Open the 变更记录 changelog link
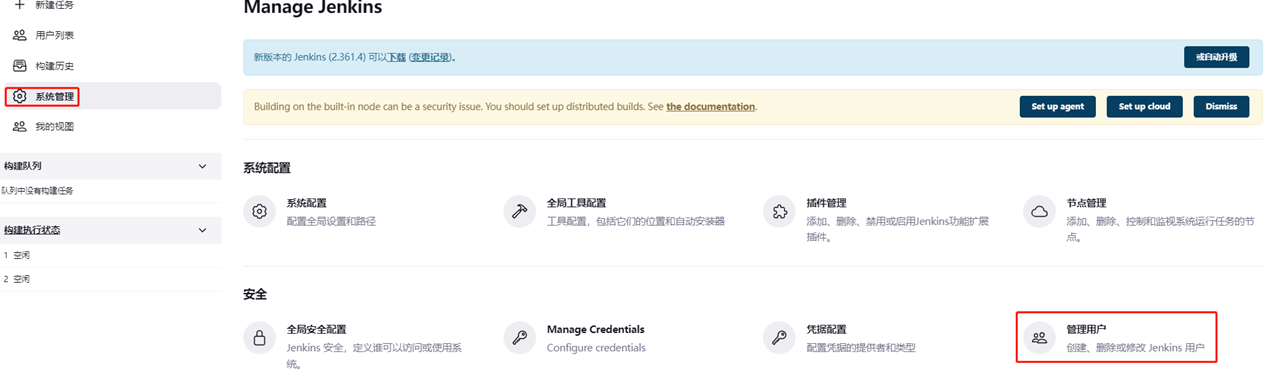 tap(431, 58)
